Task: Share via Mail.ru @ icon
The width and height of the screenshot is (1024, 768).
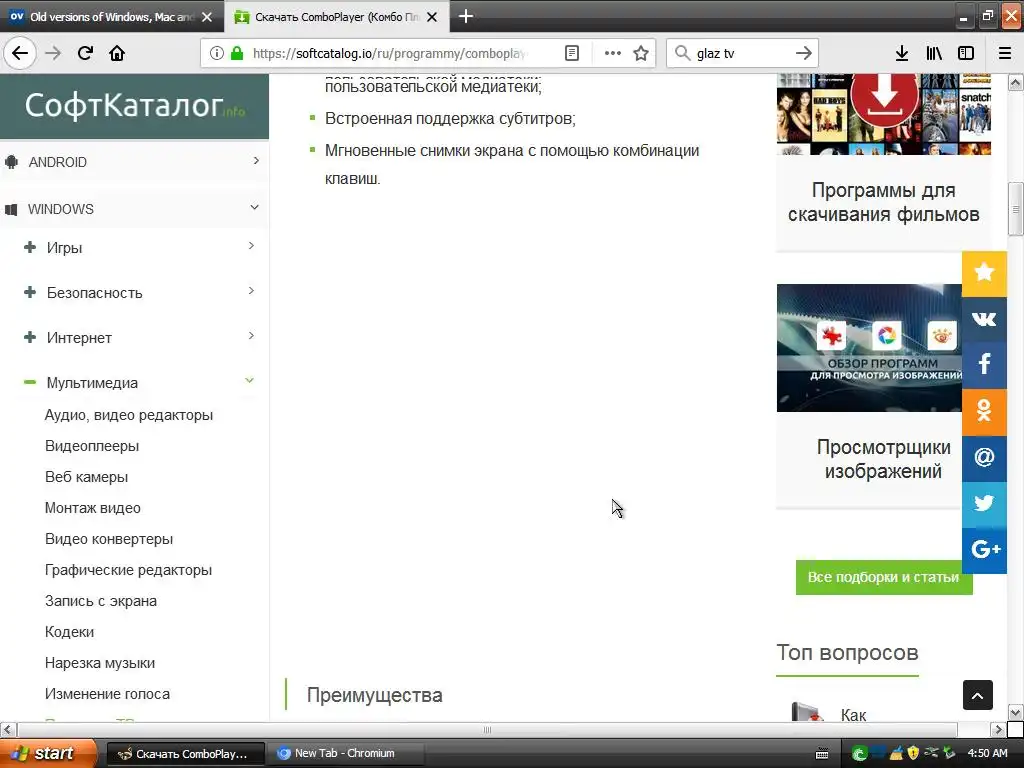Action: point(984,458)
